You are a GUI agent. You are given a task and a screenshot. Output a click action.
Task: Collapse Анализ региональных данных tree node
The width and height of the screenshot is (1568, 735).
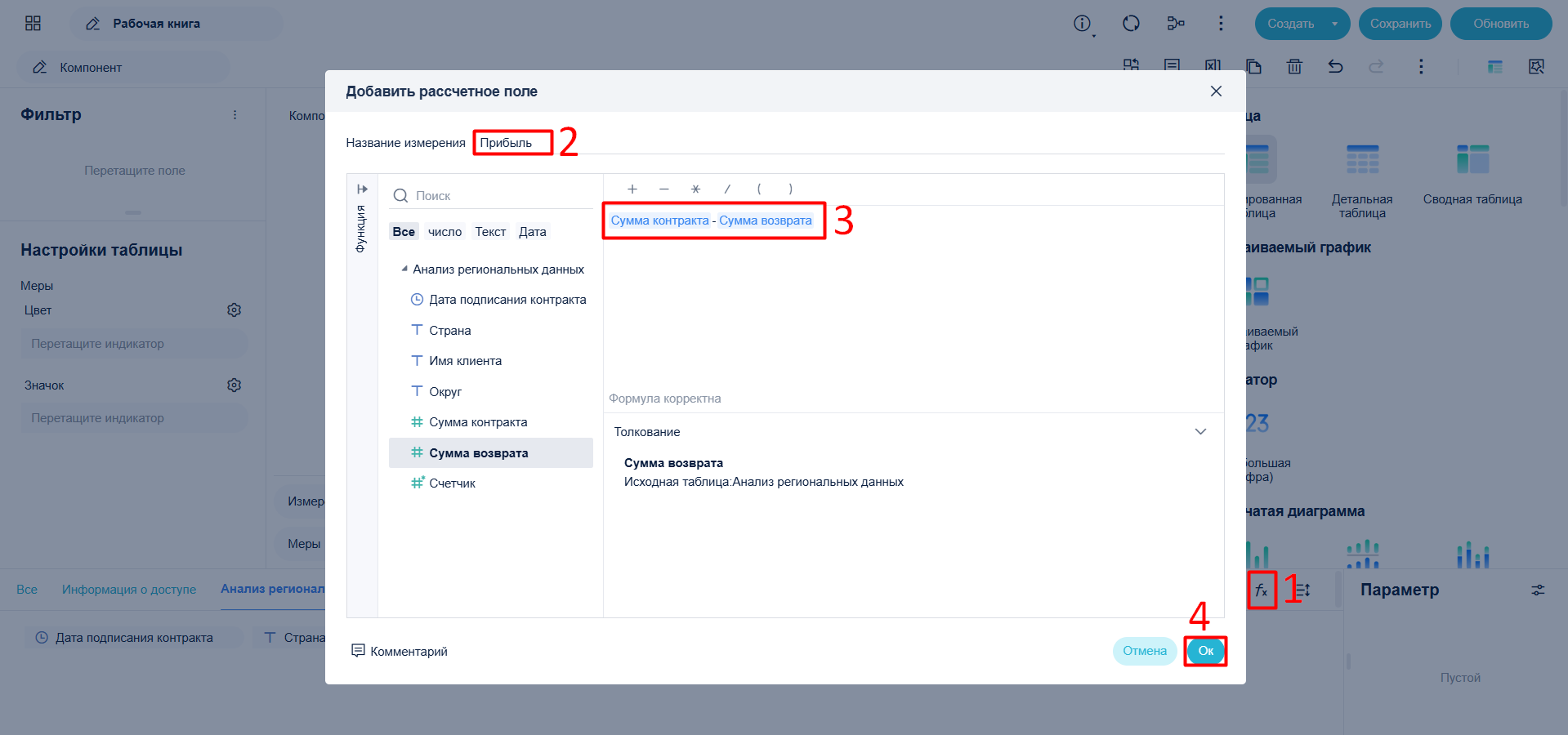pyautogui.click(x=404, y=269)
